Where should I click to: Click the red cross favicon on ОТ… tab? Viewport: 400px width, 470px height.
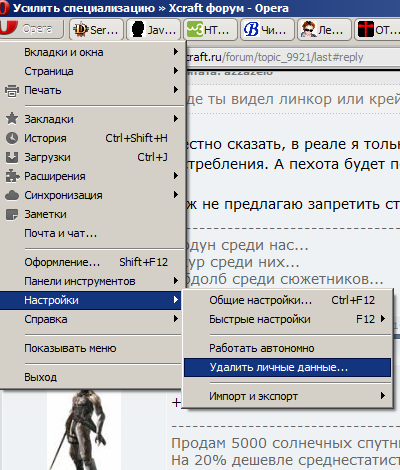[366, 30]
